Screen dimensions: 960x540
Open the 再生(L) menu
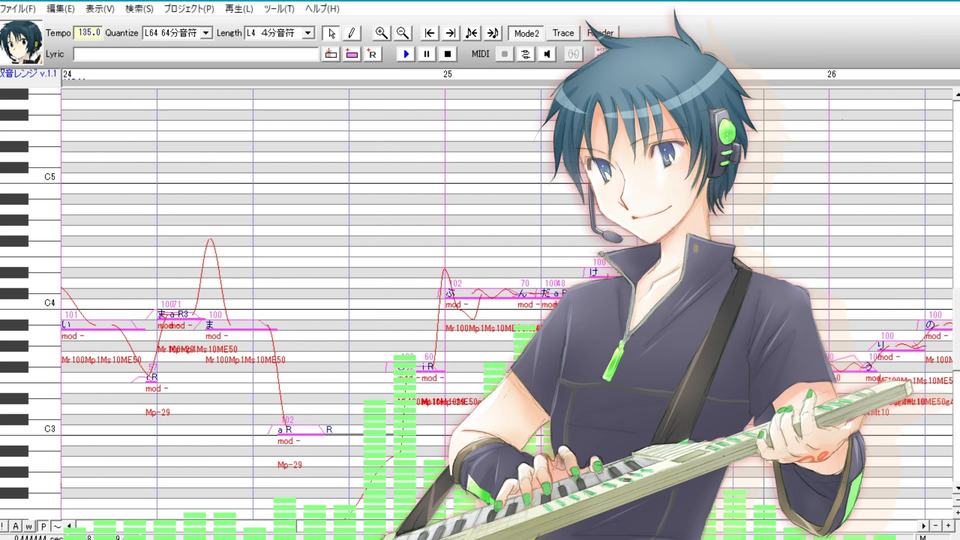[239, 9]
